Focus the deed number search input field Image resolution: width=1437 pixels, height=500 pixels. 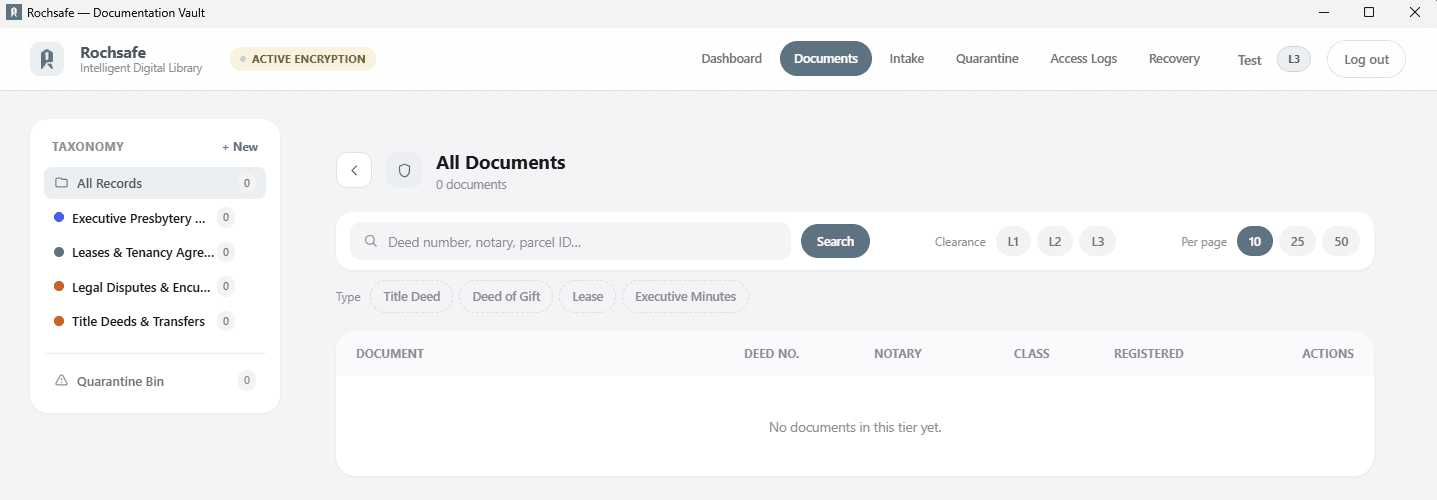[570, 241]
